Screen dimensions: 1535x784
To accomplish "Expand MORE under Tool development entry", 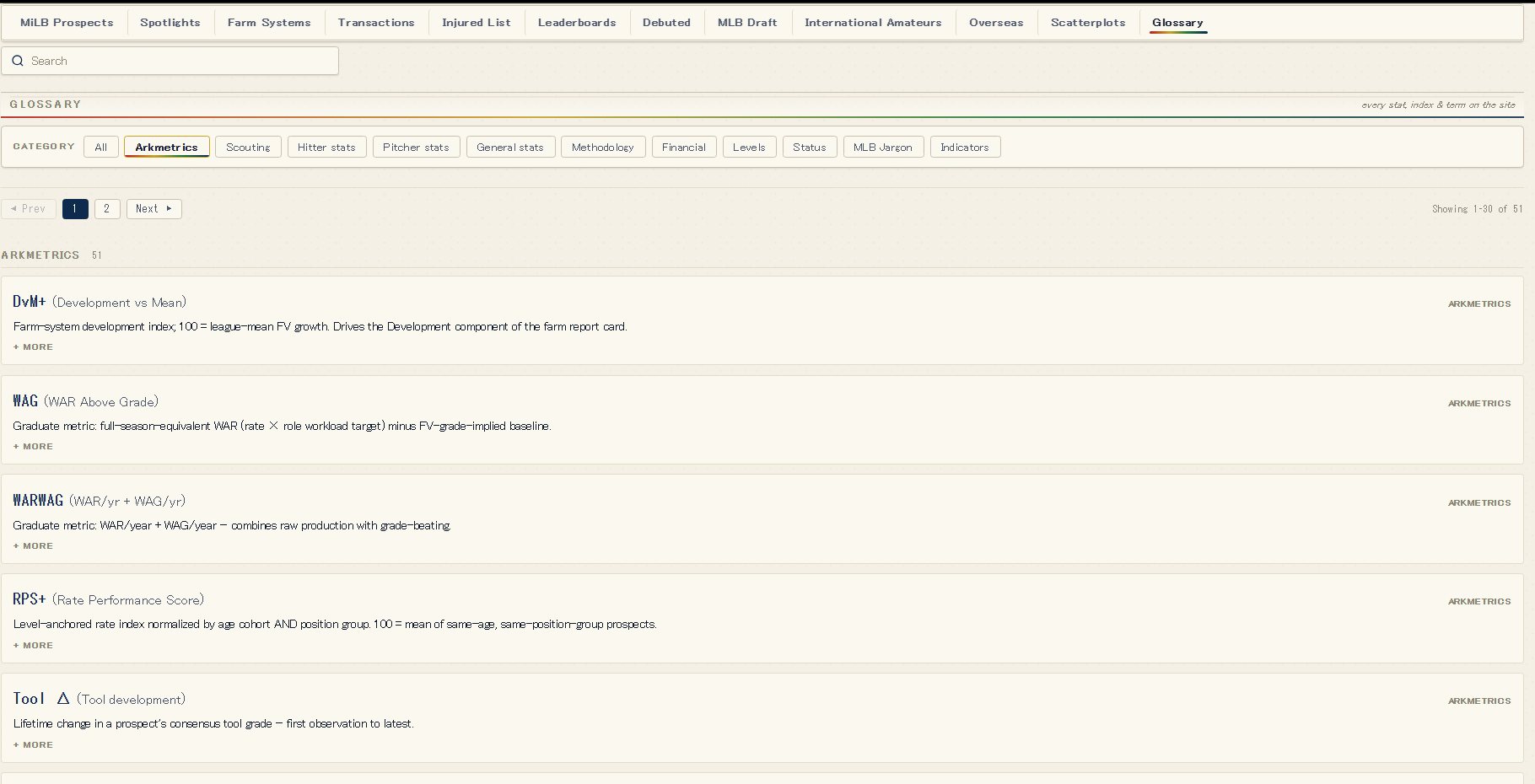I will (x=33, y=745).
